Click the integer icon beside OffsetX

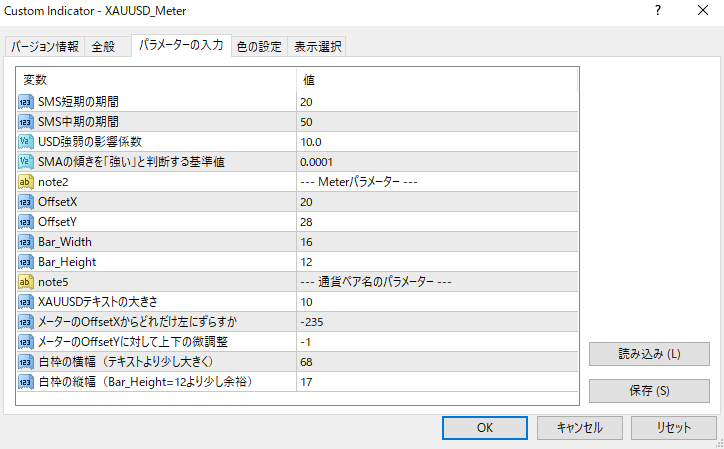25,202
